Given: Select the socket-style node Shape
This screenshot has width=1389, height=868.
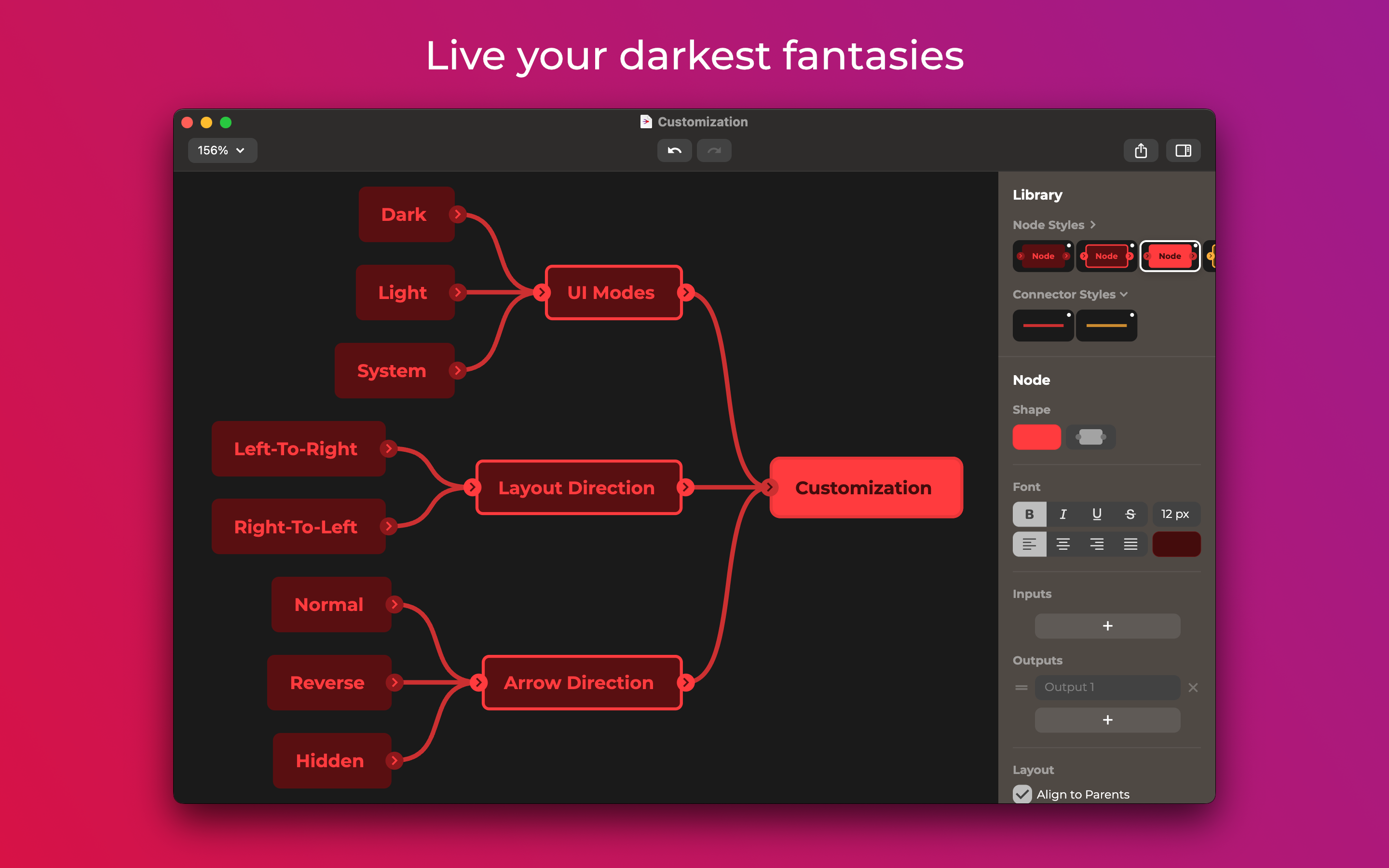Looking at the screenshot, I should tap(1091, 437).
